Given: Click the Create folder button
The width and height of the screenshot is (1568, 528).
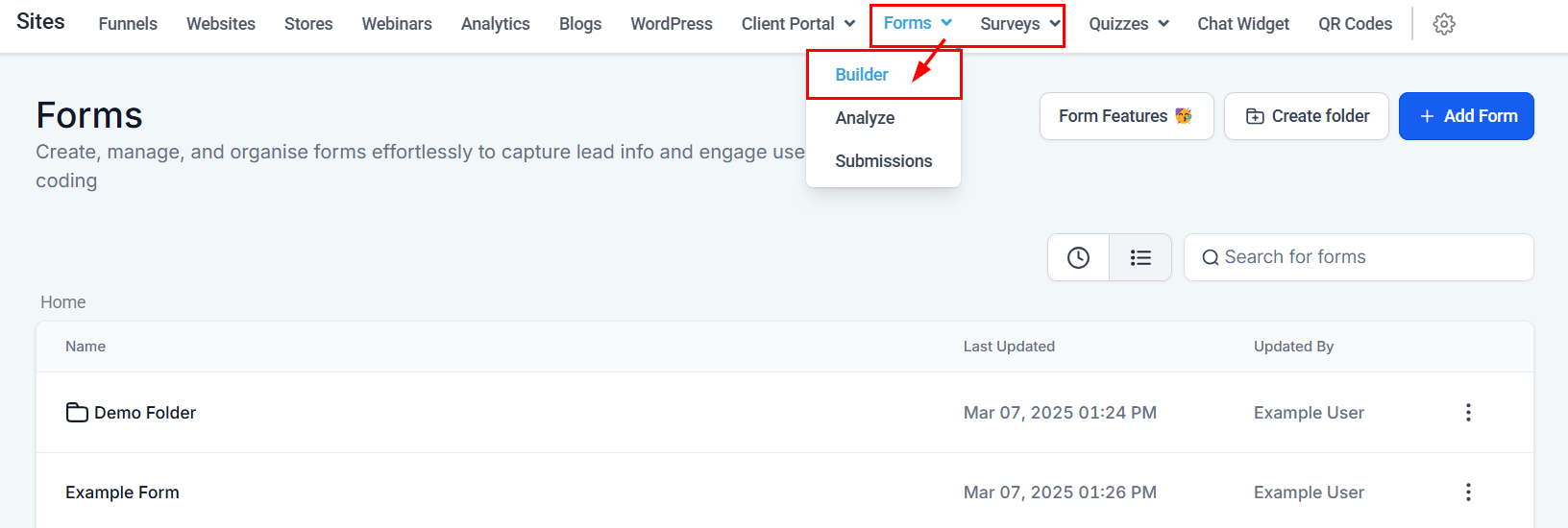Looking at the screenshot, I should (1307, 116).
